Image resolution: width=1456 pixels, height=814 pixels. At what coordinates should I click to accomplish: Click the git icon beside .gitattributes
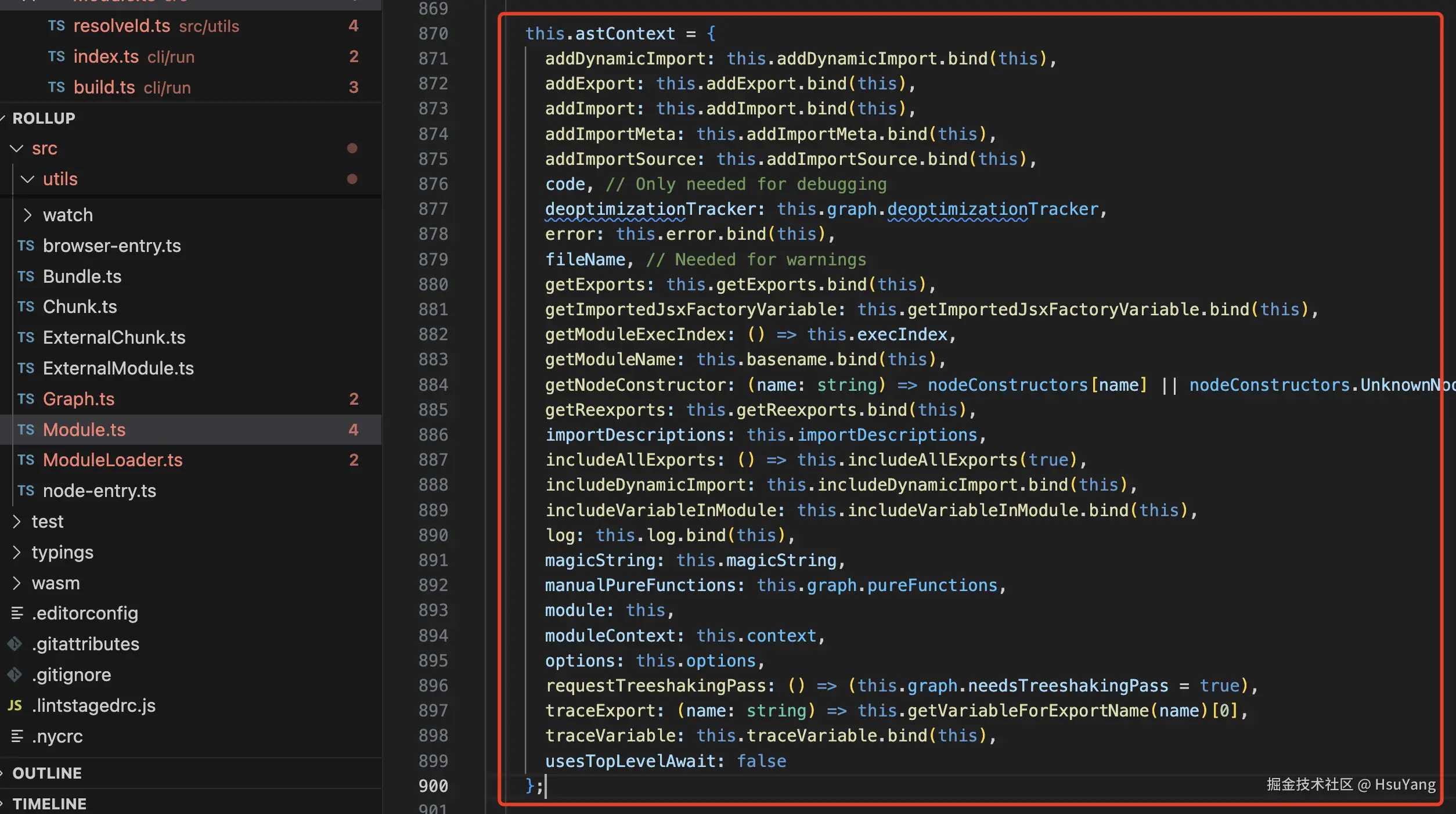coord(15,644)
